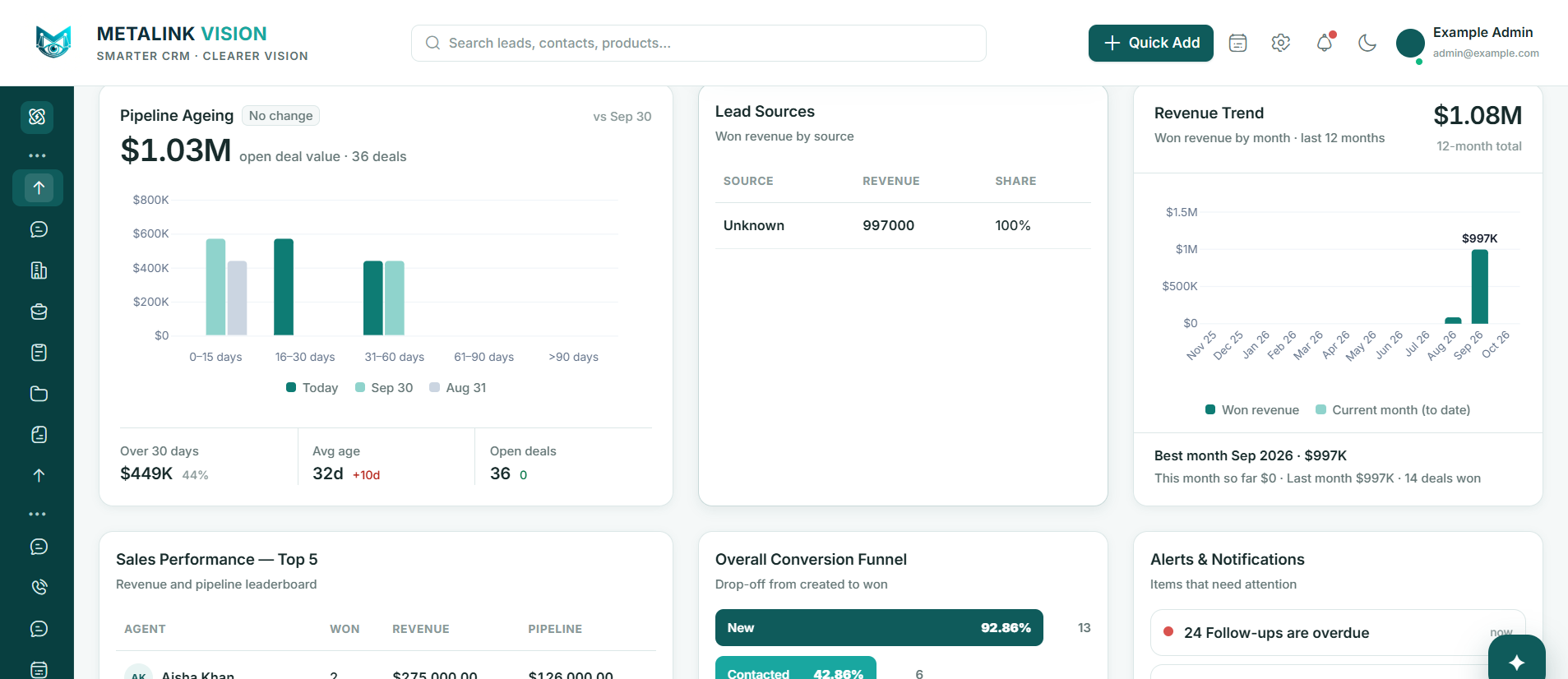Screen dimensions: 1568x679
Task: Sort by the PIPELINE column header
Action: (x=555, y=629)
